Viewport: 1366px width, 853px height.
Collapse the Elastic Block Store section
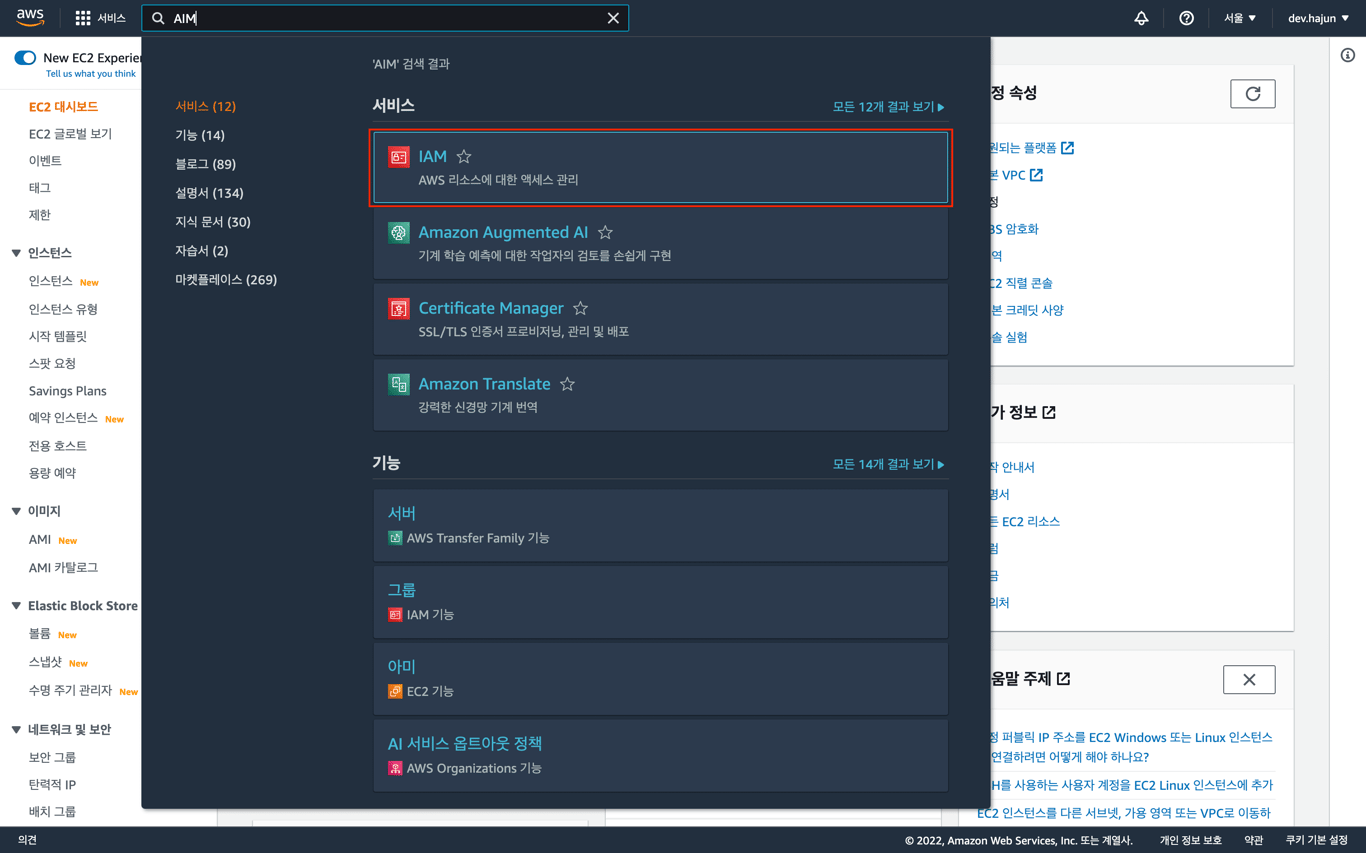16,606
